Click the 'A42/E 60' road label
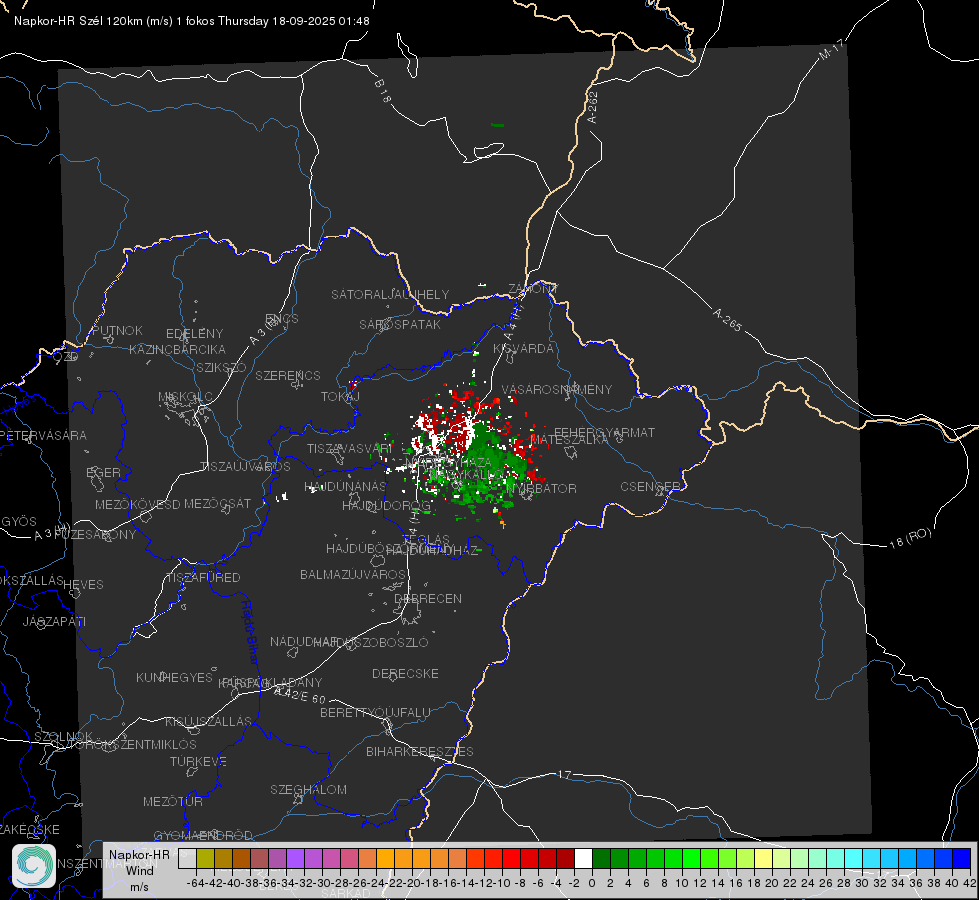 (300, 694)
